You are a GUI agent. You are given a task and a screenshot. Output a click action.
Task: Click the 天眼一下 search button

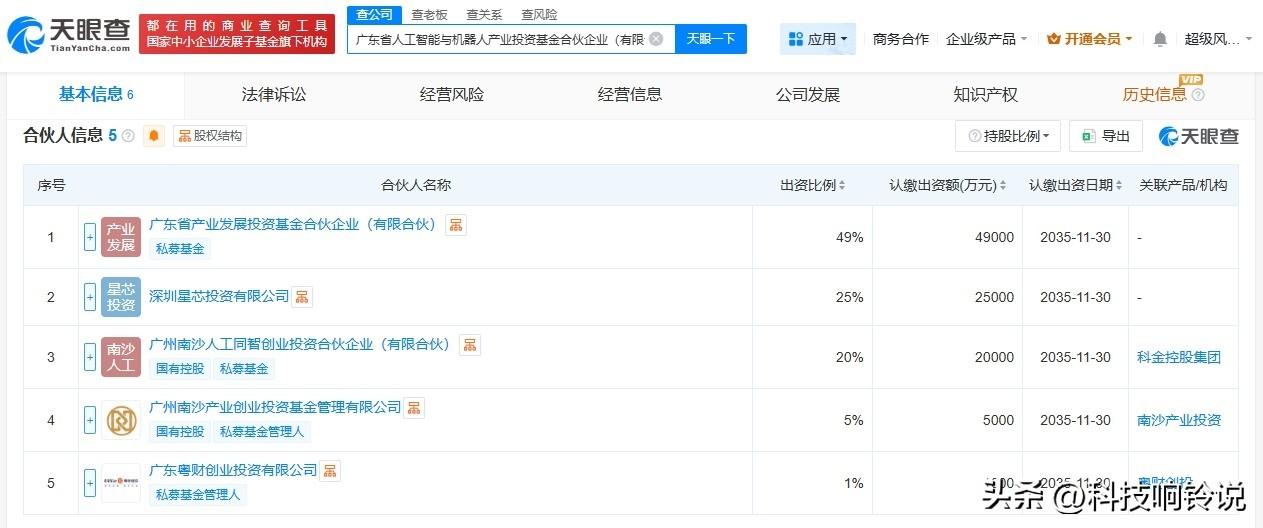pos(711,39)
